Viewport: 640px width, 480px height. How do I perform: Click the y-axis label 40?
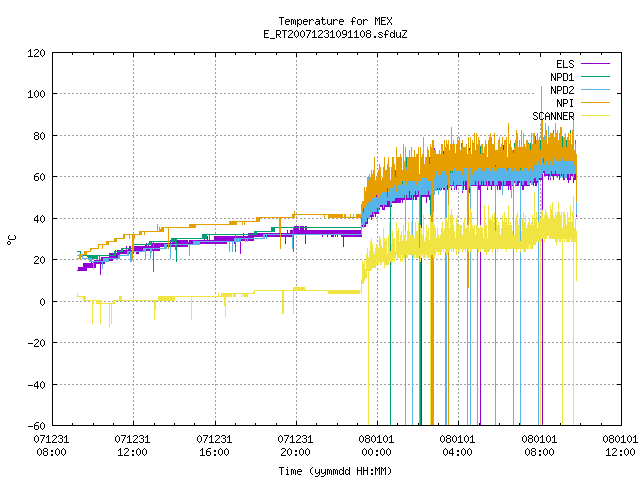coord(40,219)
